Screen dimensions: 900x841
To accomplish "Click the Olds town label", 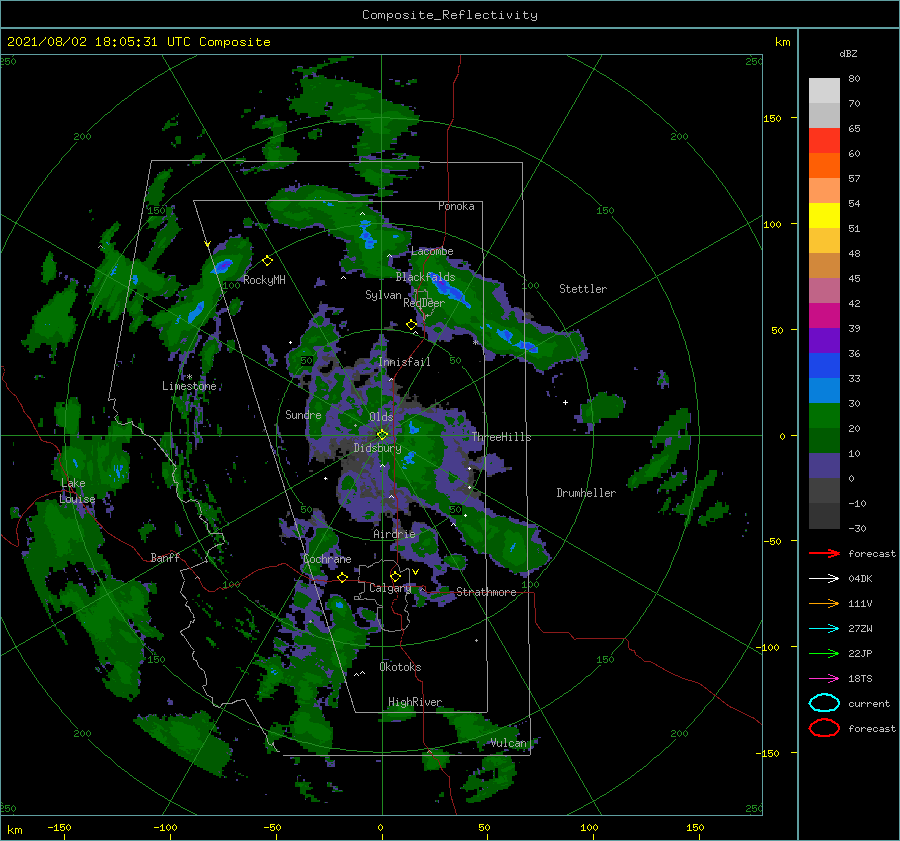I will 381,417.
